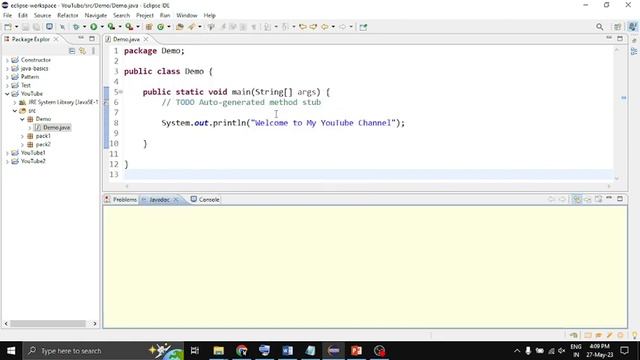Viewport: 640px width, 360px height.
Task: Click the Save icon in the toolbar
Action: 25,27
